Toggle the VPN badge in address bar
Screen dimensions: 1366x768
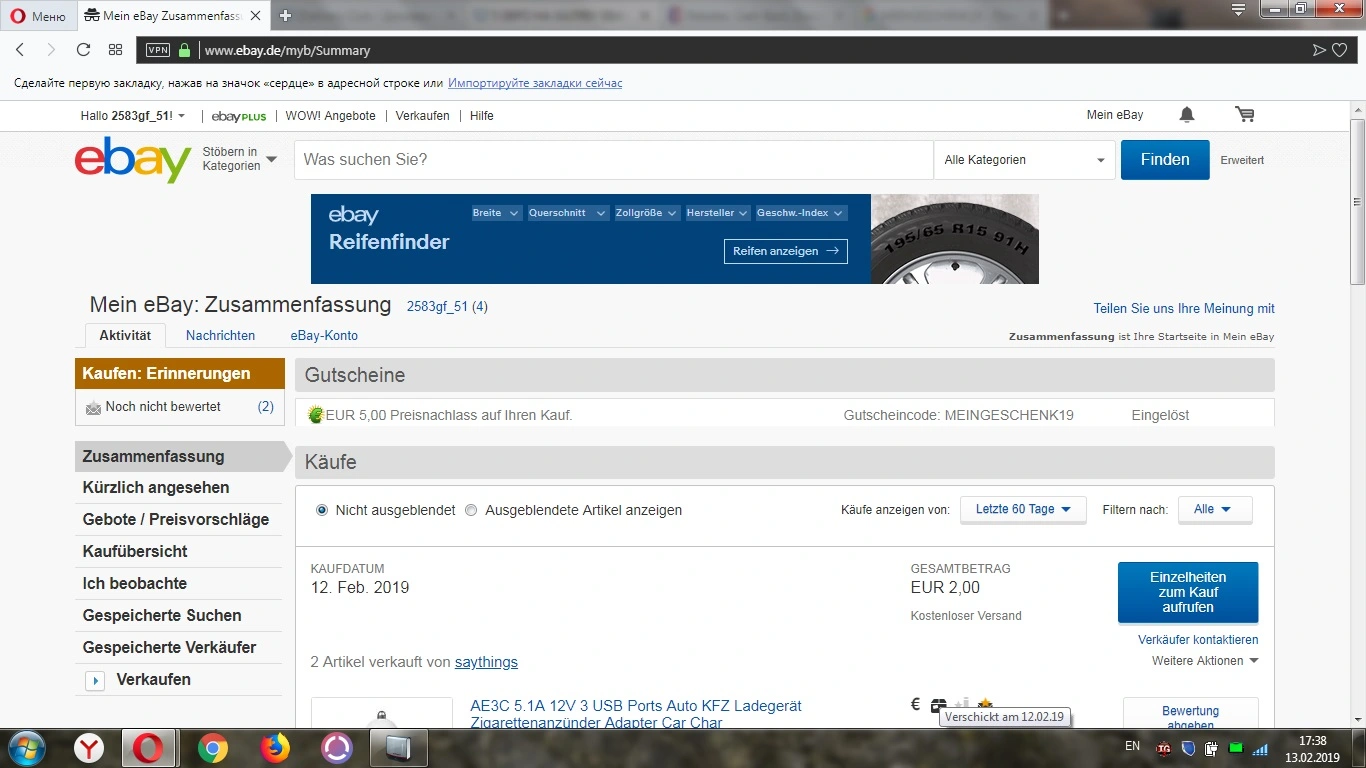(x=158, y=50)
